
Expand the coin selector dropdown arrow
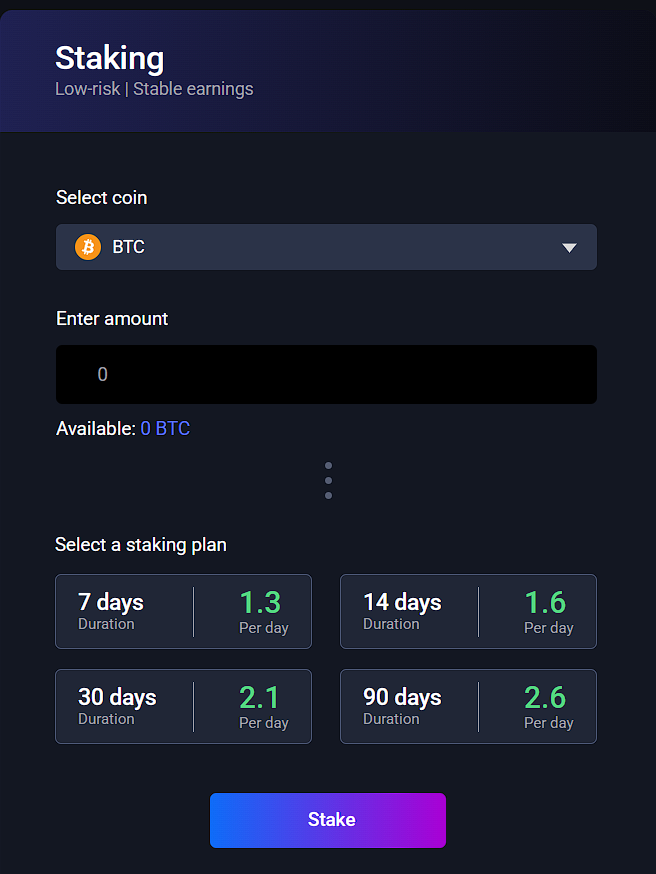(x=569, y=247)
